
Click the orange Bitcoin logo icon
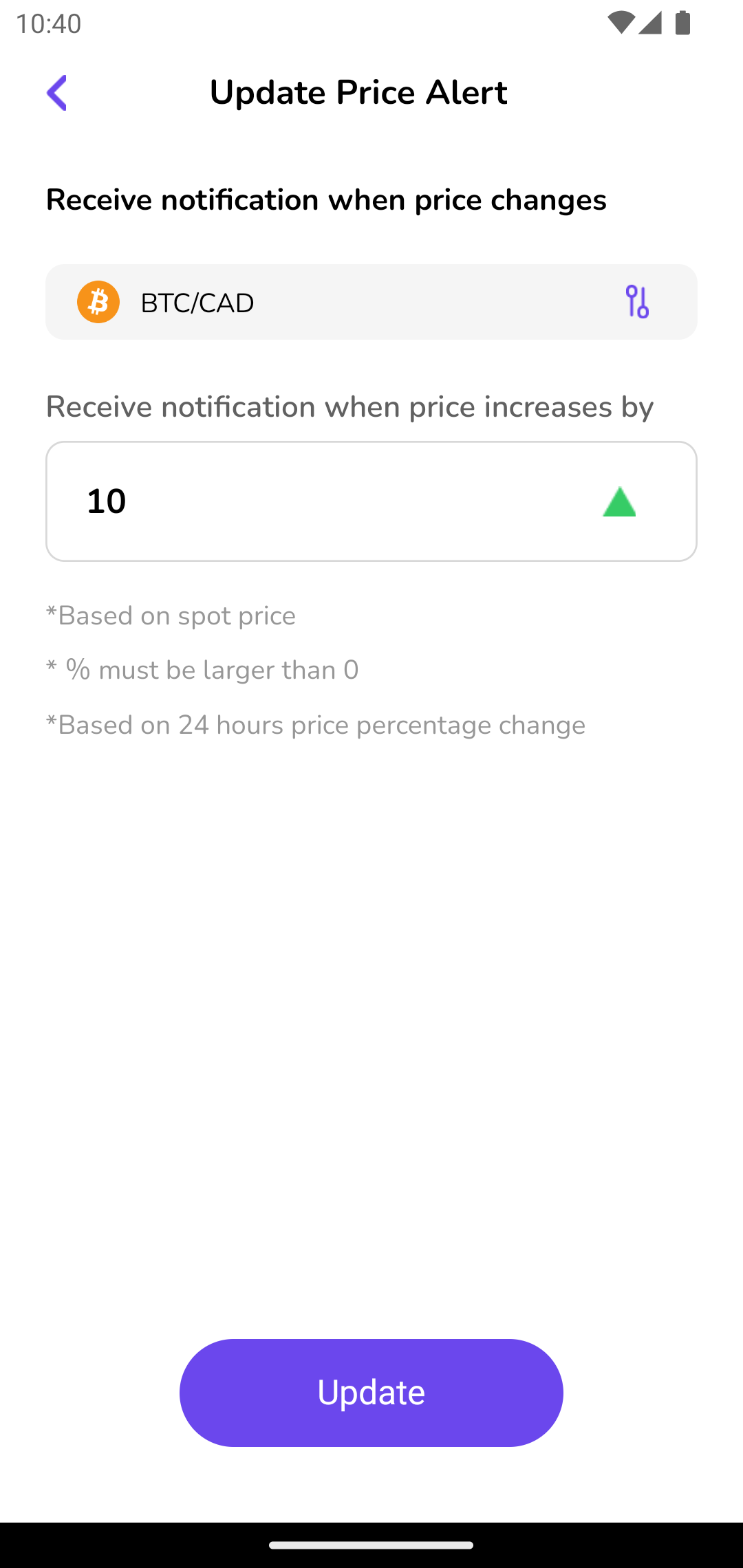(x=98, y=302)
